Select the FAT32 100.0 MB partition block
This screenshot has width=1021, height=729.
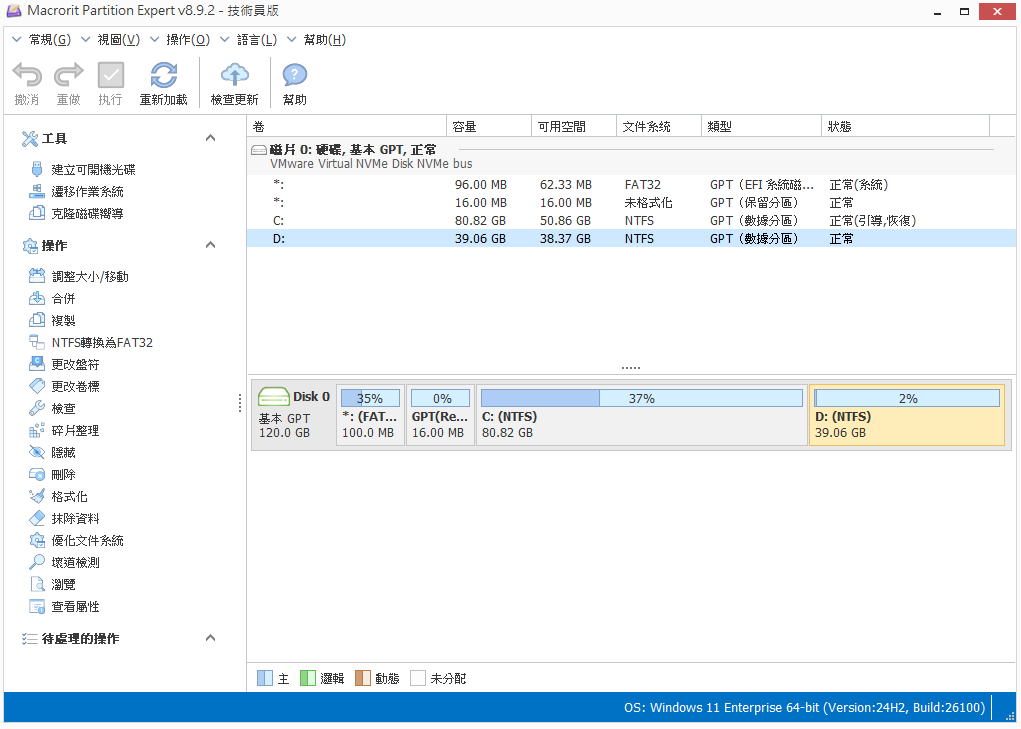(370, 415)
